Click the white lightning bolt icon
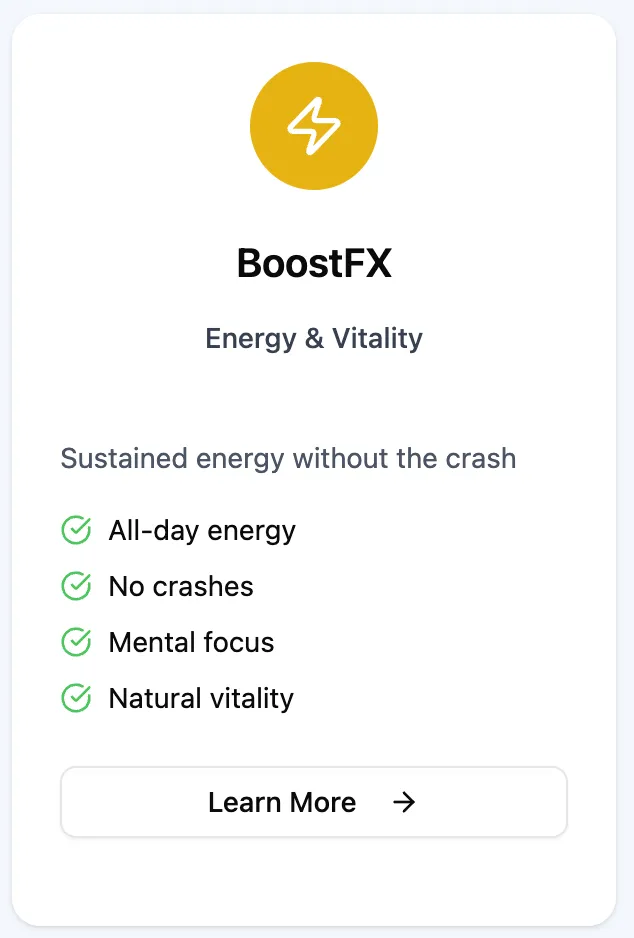 pyautogui.click(x=314, y=126)
